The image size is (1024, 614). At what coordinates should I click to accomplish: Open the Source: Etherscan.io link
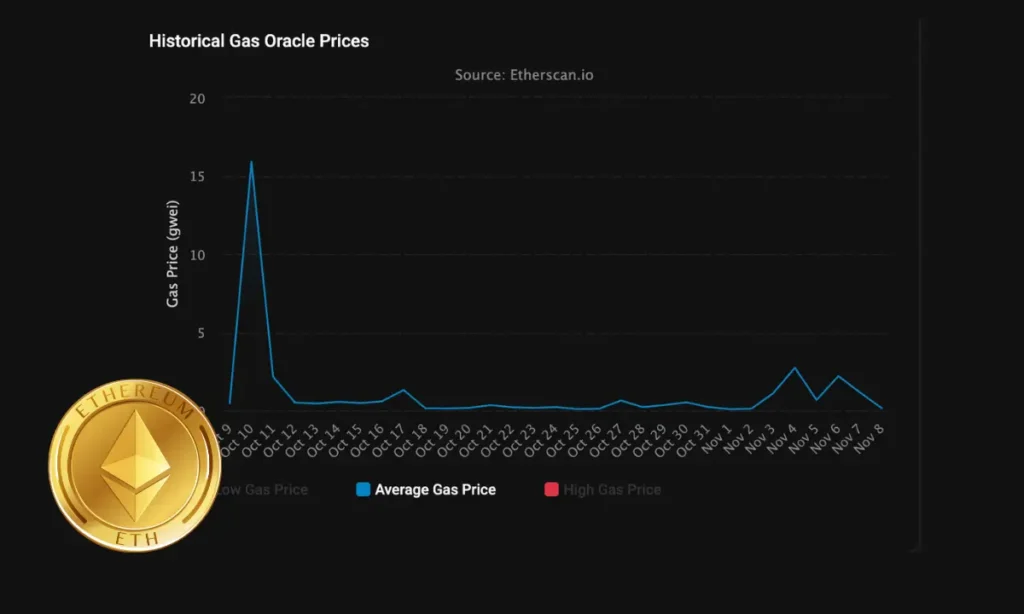tap(530, 75)
